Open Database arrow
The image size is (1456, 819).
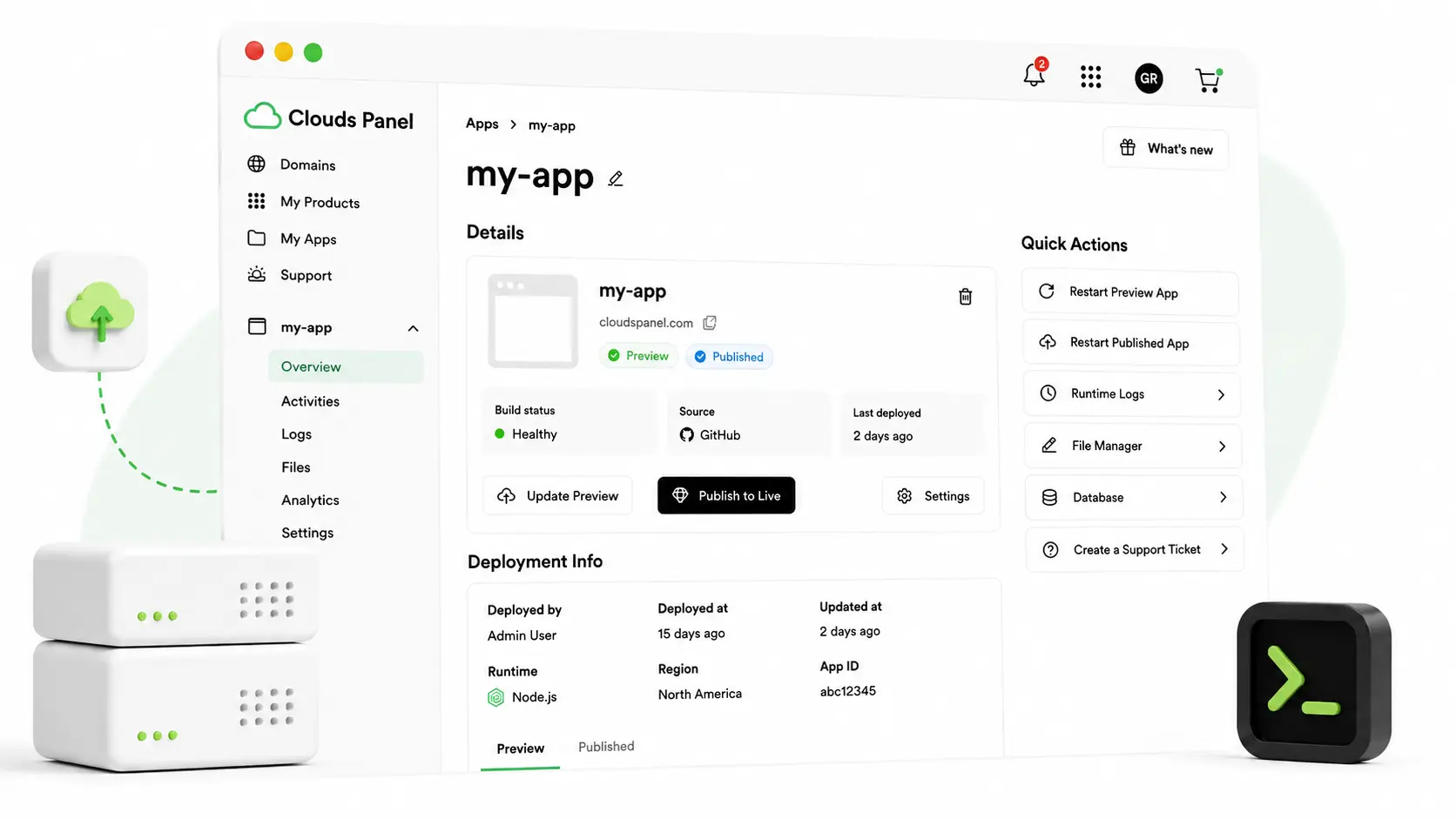[x=1223, y=498]
